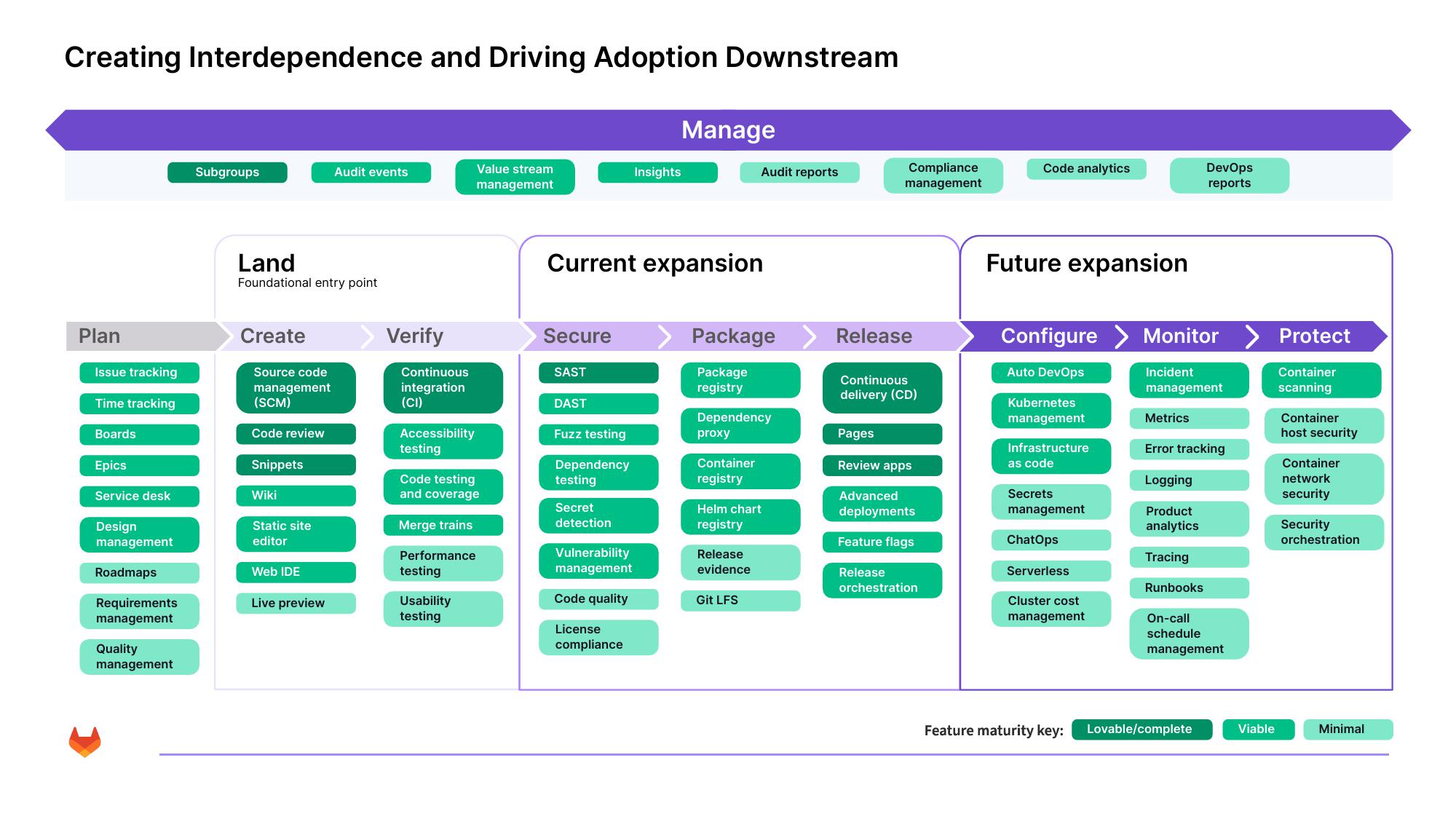
Task: Click the Feature flags item
Action: [882, 542]
